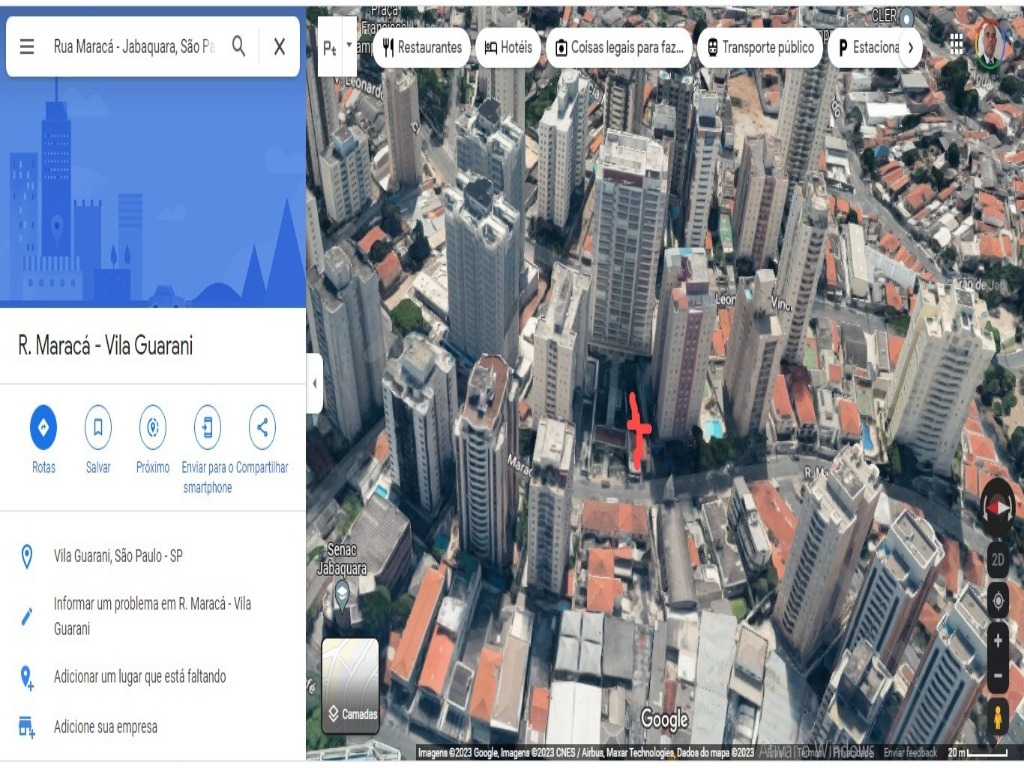The image size is (1024, 768).
Task: Click the add-place pin icon
Action: click(27, 677)
